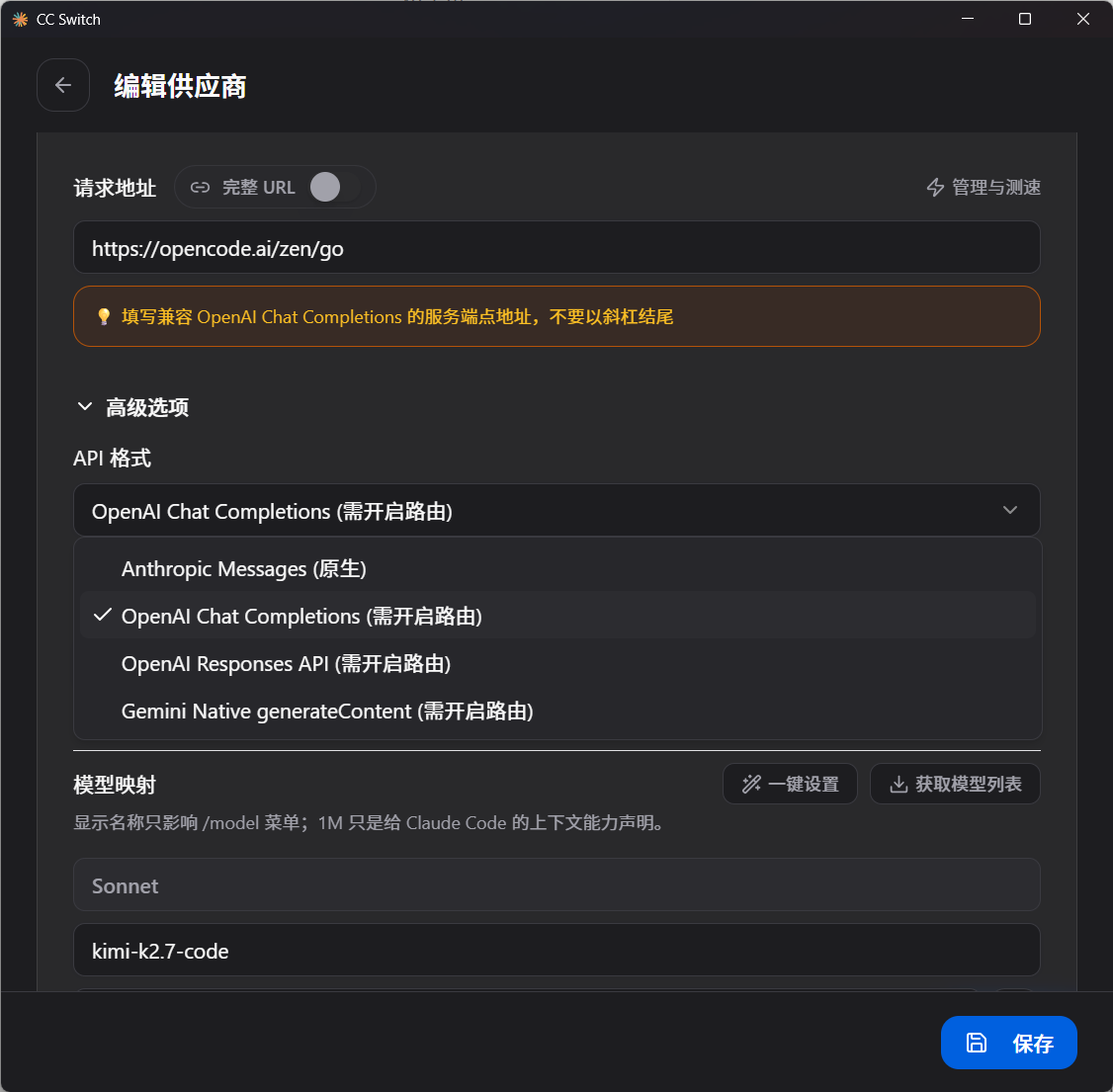Click the OpenAI Chat Completions hint banner
This screenshot has width=1113, height=1092.
pos(556,316)
